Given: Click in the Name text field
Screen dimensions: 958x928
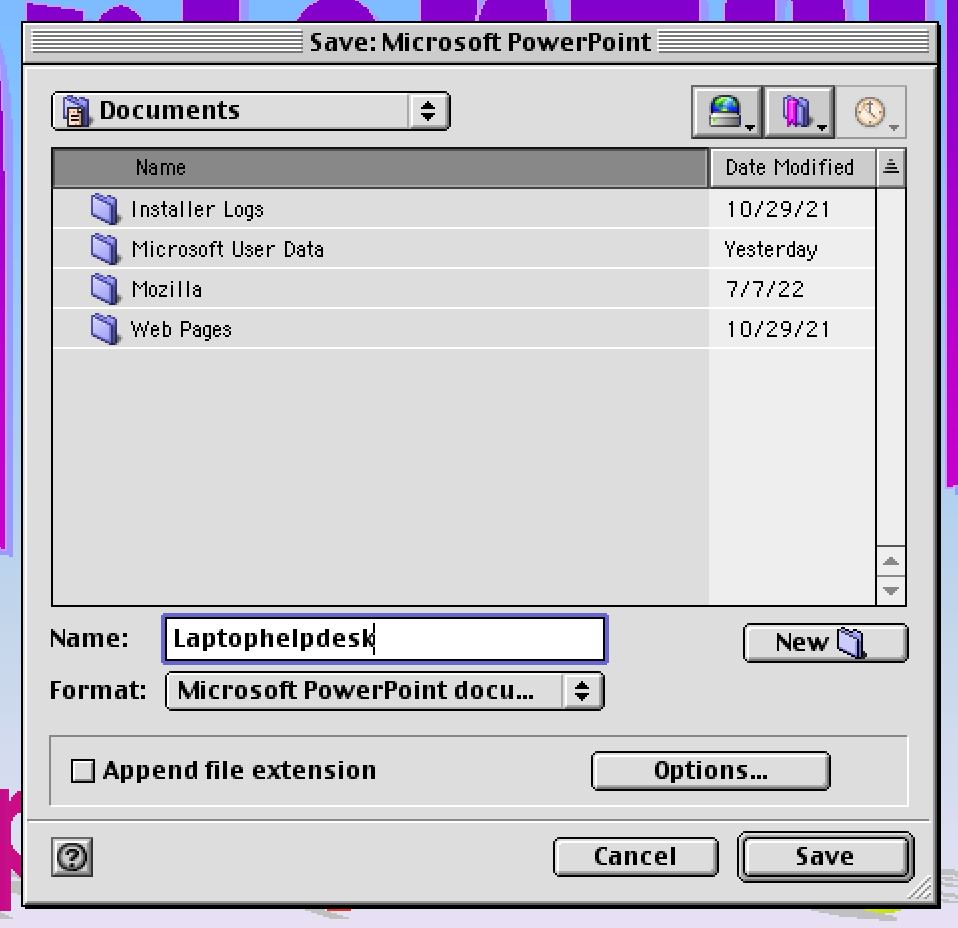Looking at the screenshot, I should click(384, 639).
